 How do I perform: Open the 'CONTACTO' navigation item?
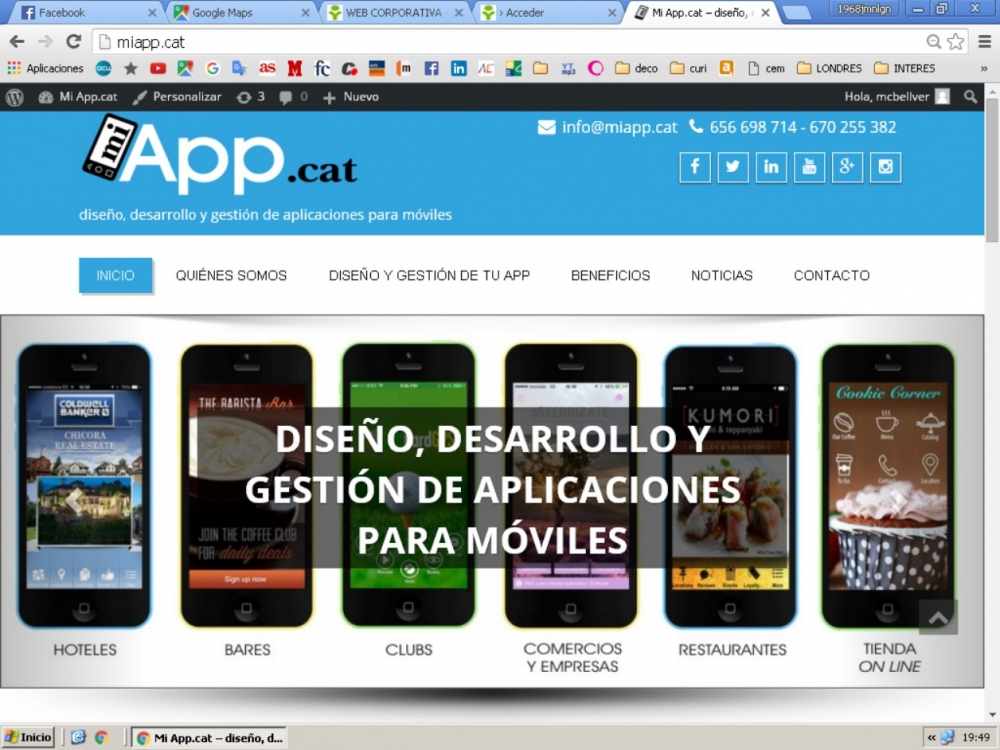[831, 275]
